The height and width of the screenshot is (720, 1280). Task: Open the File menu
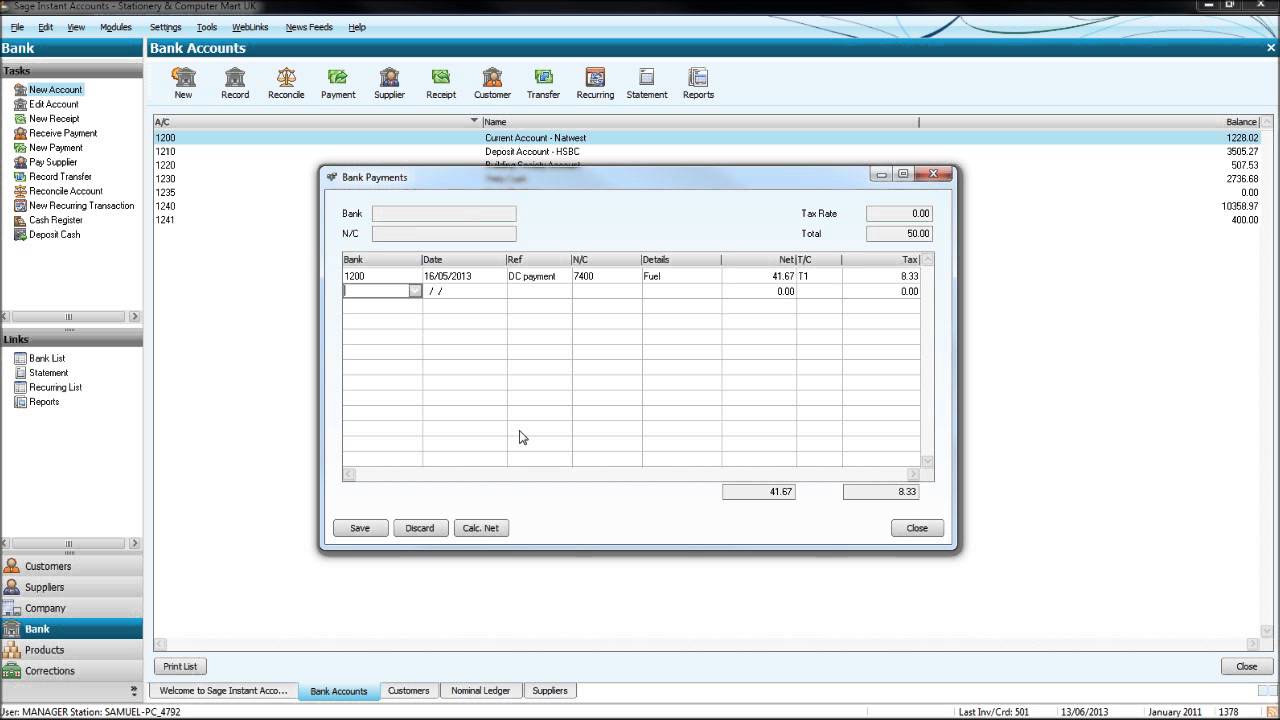point(17,27)
